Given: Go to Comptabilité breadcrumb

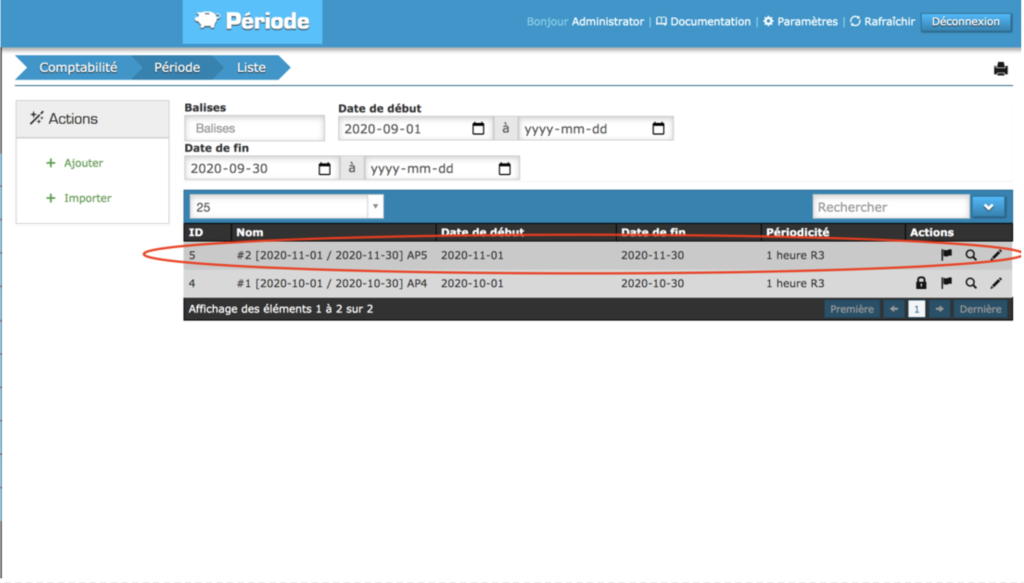Looking at the screenshot, I should coord(77,68).
